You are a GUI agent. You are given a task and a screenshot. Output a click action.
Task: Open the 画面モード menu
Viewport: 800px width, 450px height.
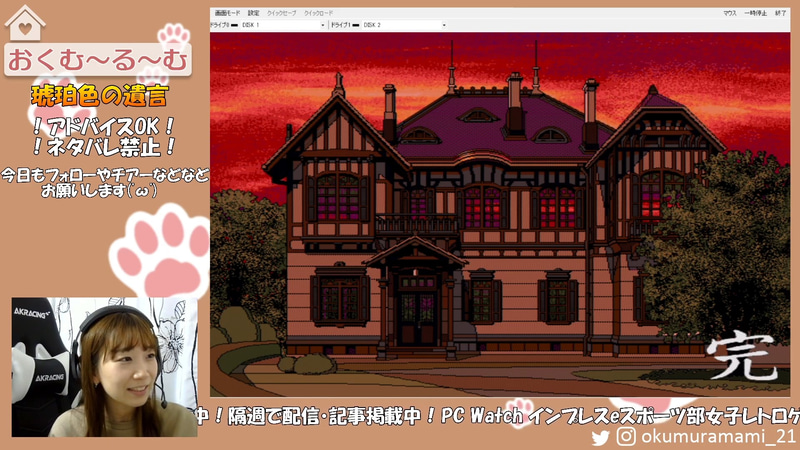pyautogui.click(x=227, y=13)
